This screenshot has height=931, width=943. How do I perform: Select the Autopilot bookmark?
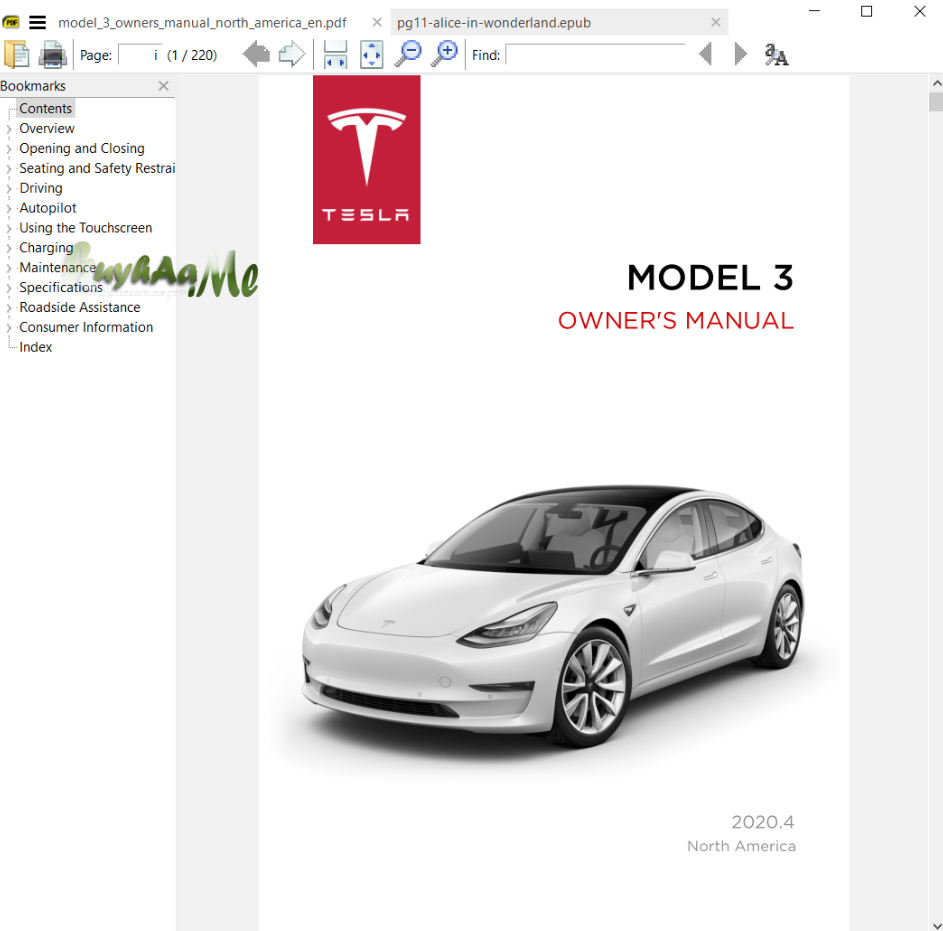(x=48, y=207)
